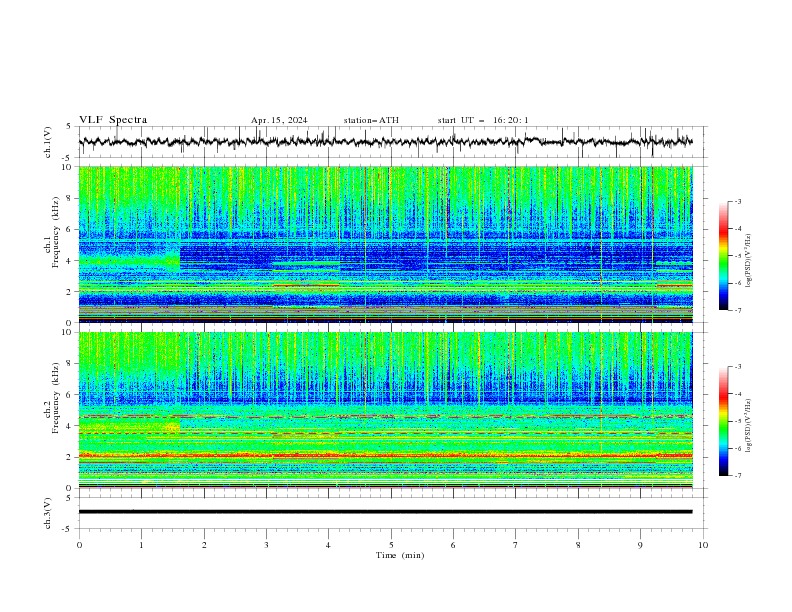Click the time axis tick labeled 5
Image resolution: width=792 pixels, height=612 pixels.
tap(391, 545)
